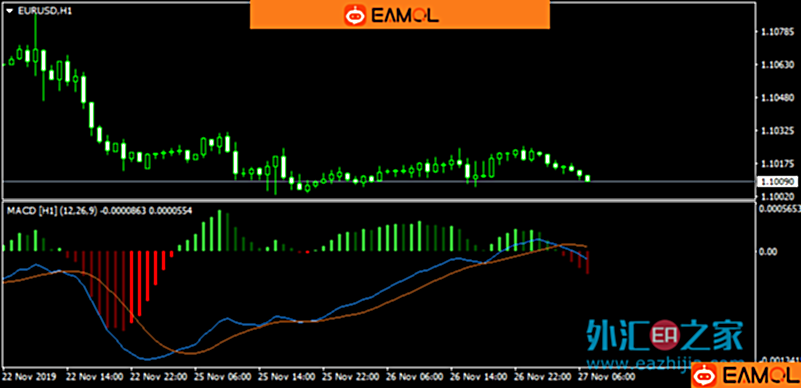Click the EAMOL robot icon in top banner
This screenshot has height=388, width=801.
355,15
